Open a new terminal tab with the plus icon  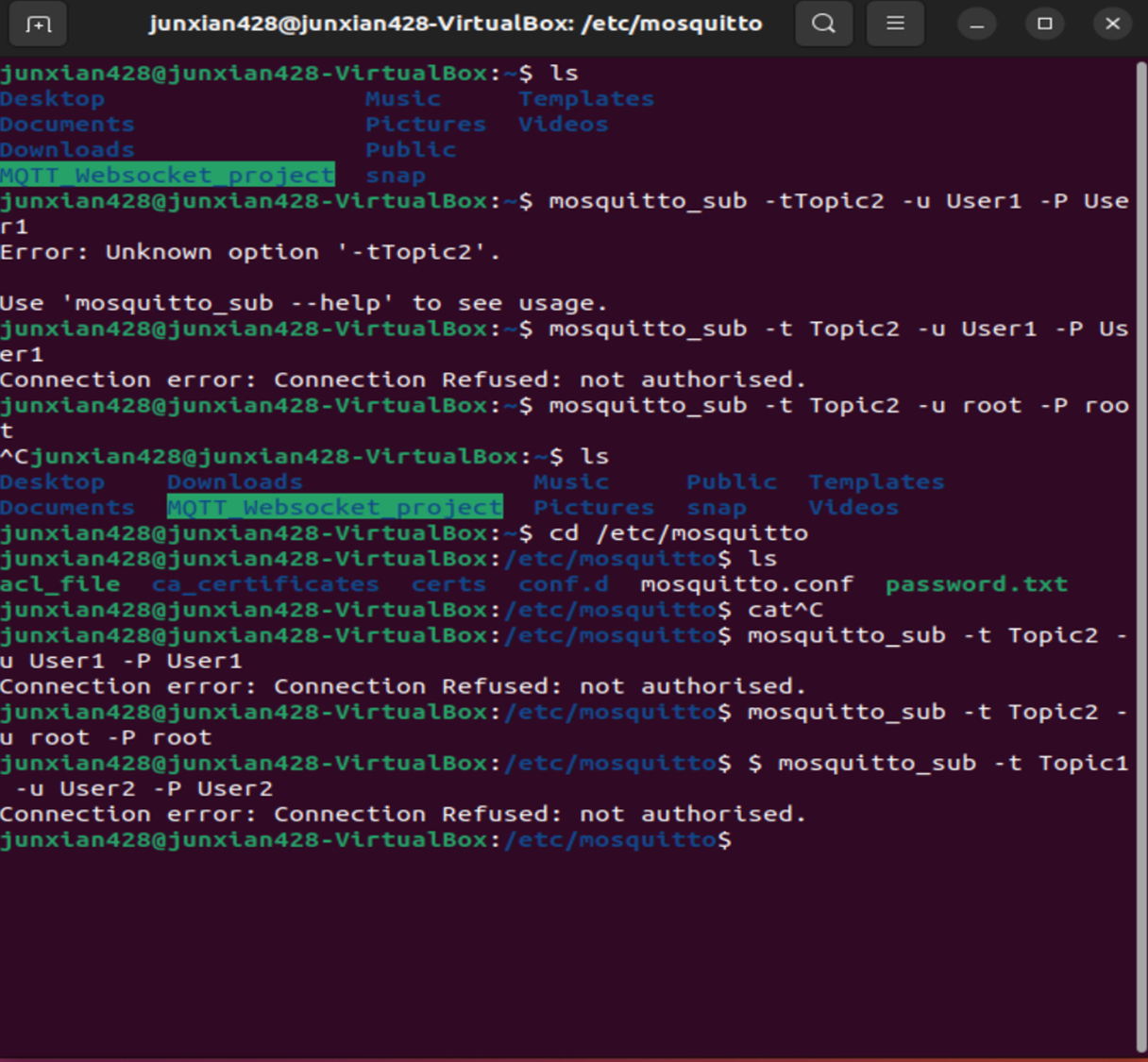38,25
